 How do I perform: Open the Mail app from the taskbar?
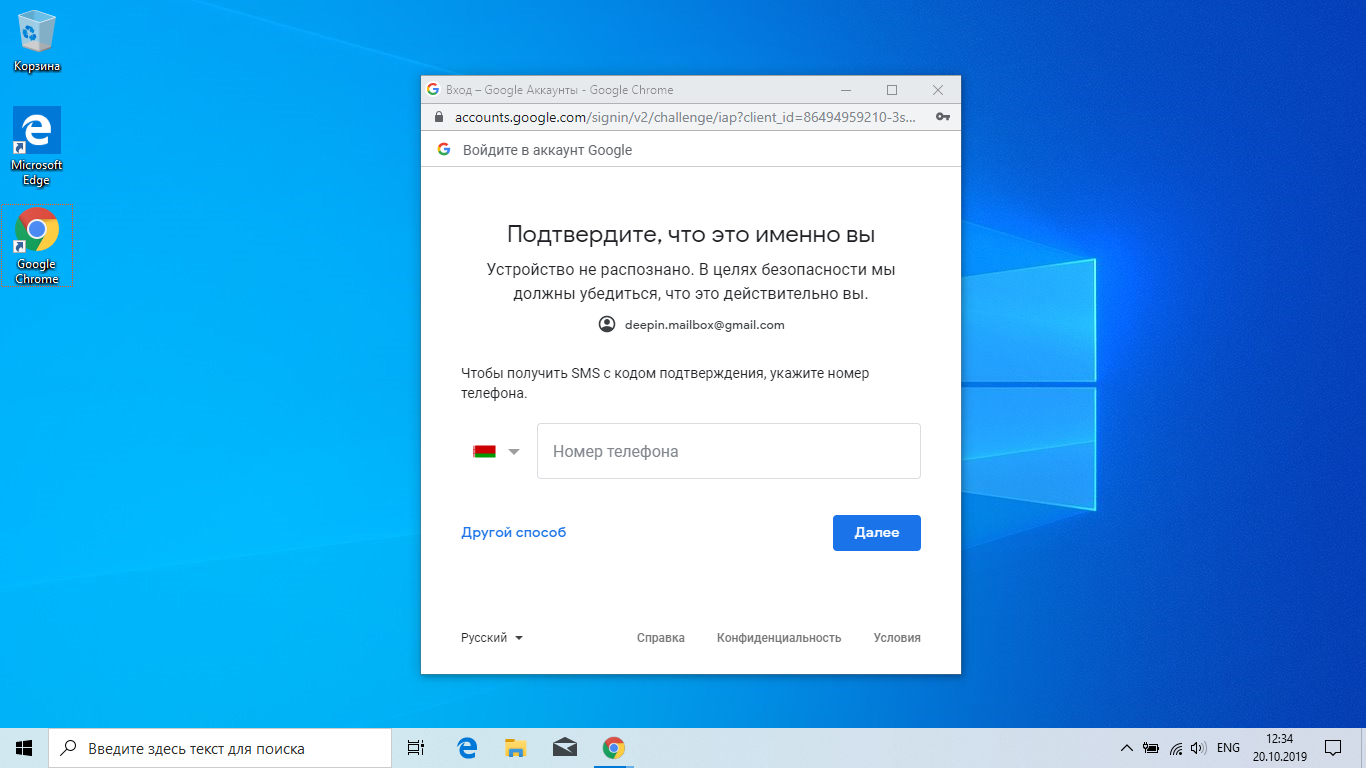(x=565, y=748)
